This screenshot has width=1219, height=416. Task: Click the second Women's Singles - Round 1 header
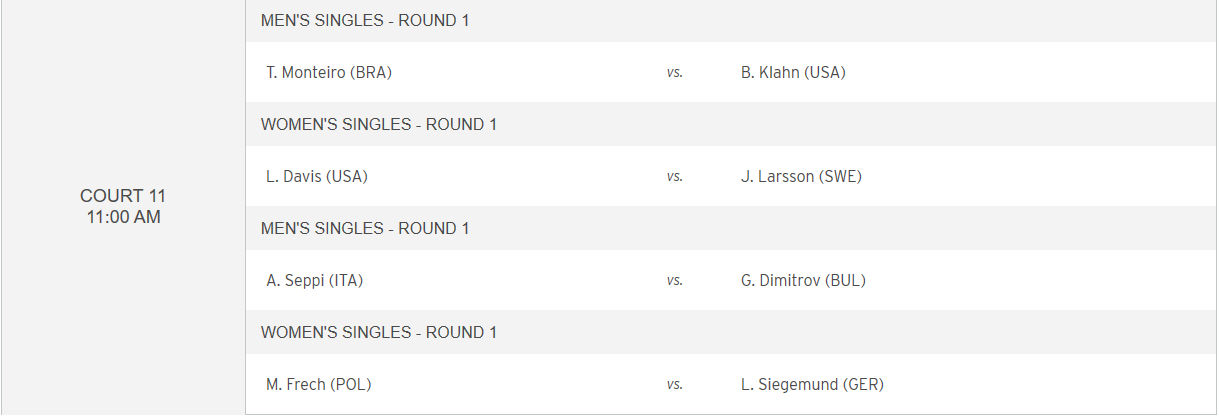[x=379, y=332]
